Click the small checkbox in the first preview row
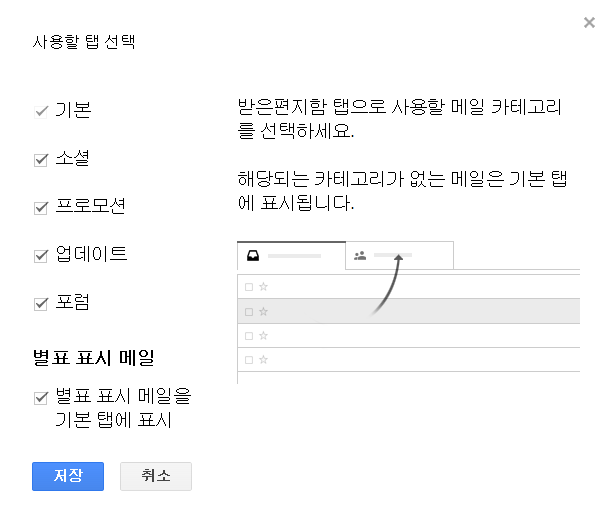The height and width of the screenshot is (520, 612). [249, 287]
